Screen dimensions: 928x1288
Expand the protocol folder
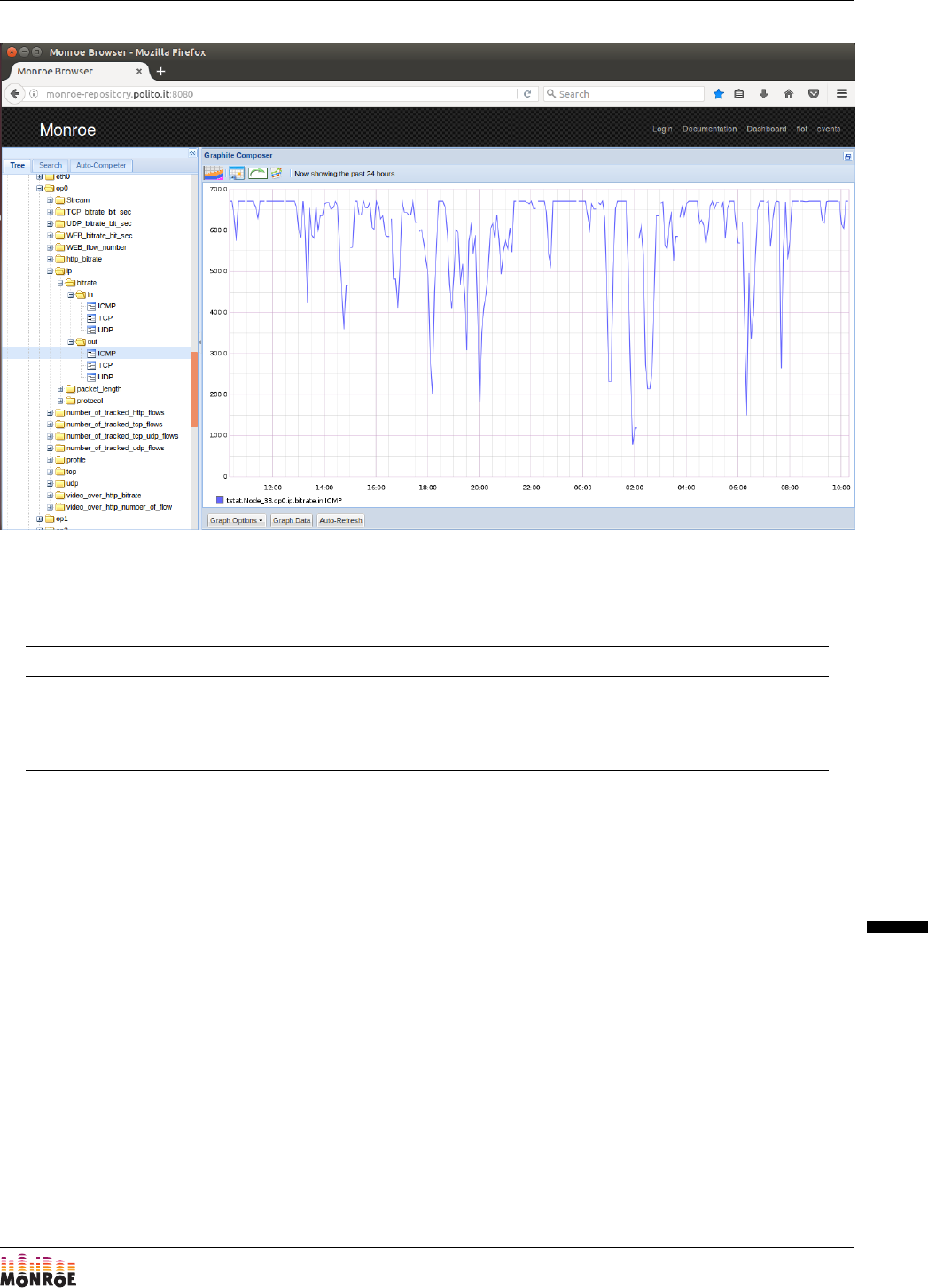[x=60, y=401]
